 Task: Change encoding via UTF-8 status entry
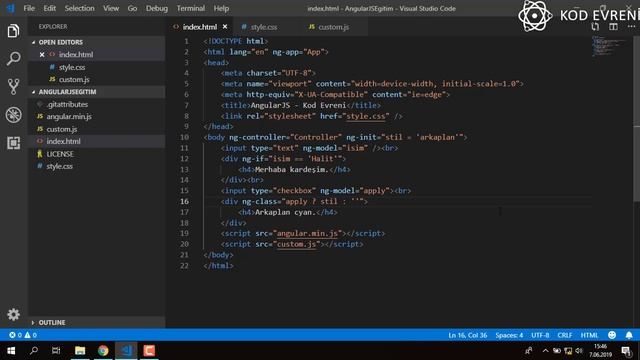pos(540,335)
